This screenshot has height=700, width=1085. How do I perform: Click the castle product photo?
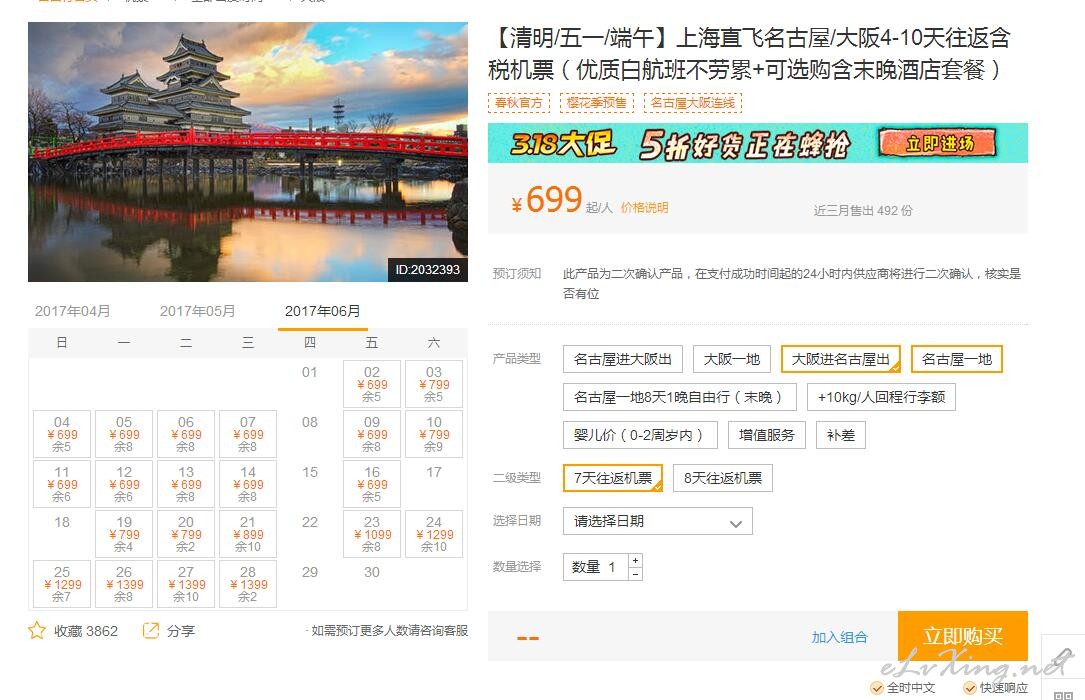coord(248,151)
